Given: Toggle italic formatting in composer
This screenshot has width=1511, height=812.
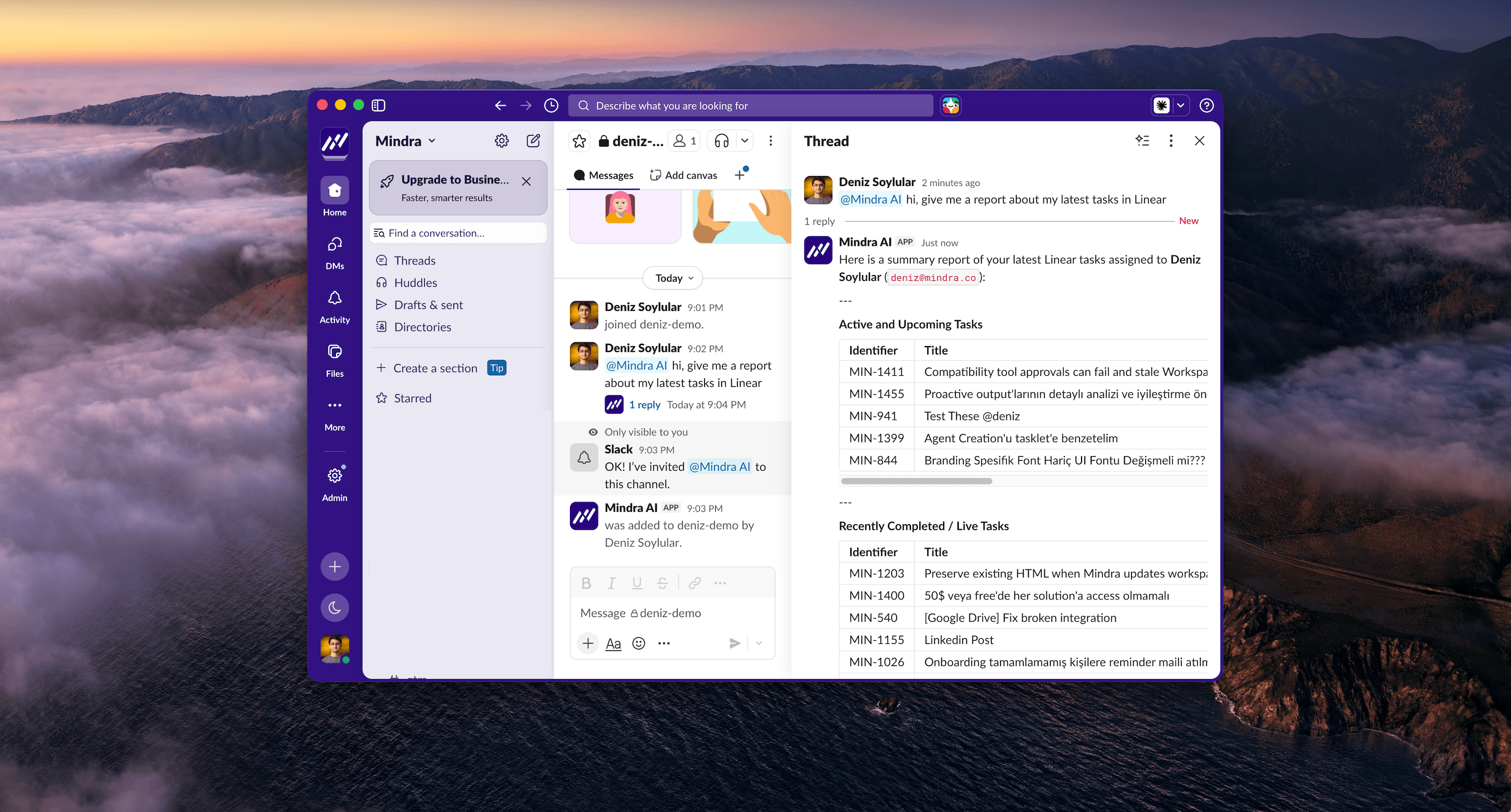Looking at the screenshot, I should coord(611,583).
